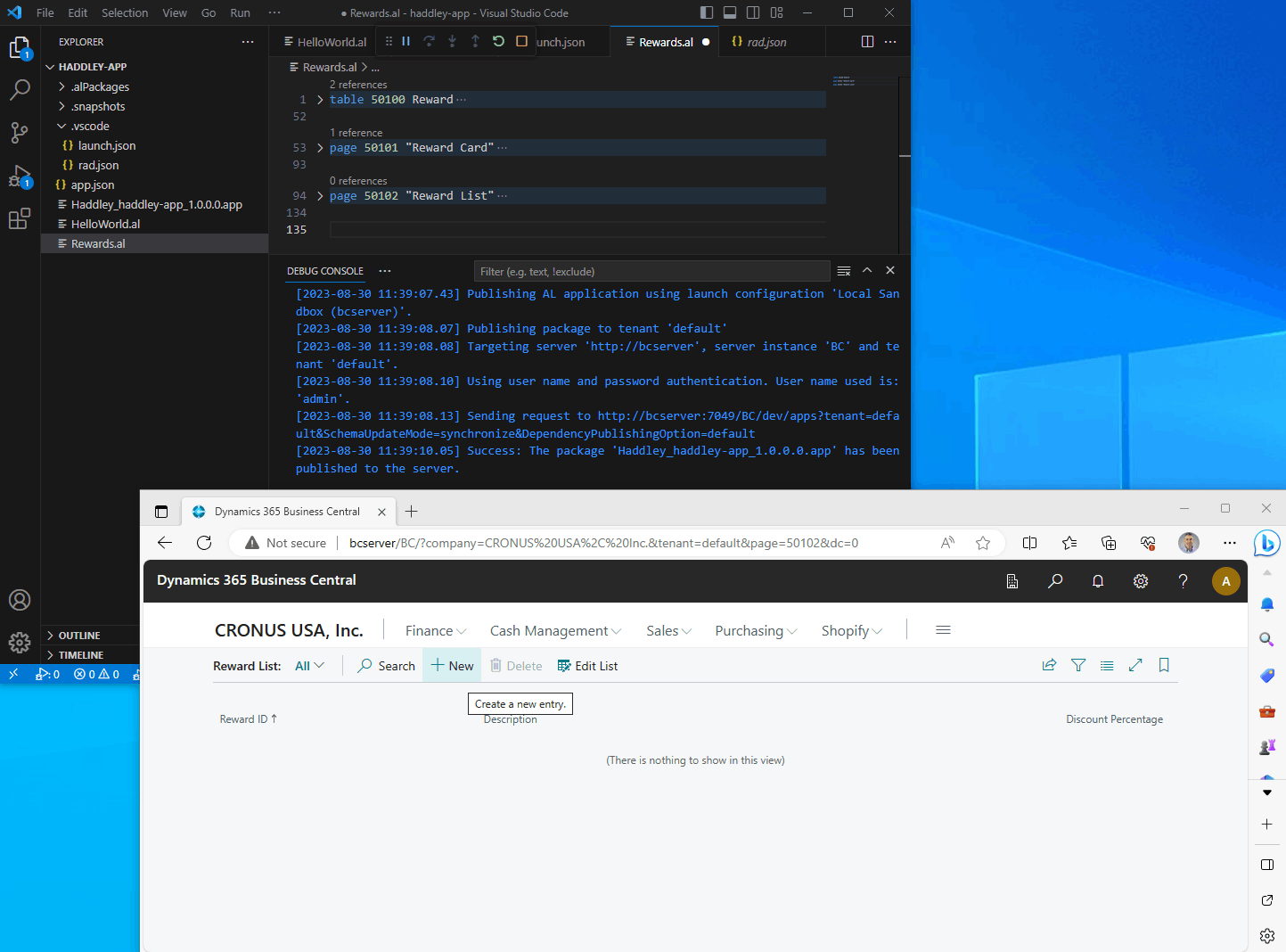The width and height of the screenshot is (1286, 952).
Task: Open the Extensions view in activity bar
Action: click(20, 218)
